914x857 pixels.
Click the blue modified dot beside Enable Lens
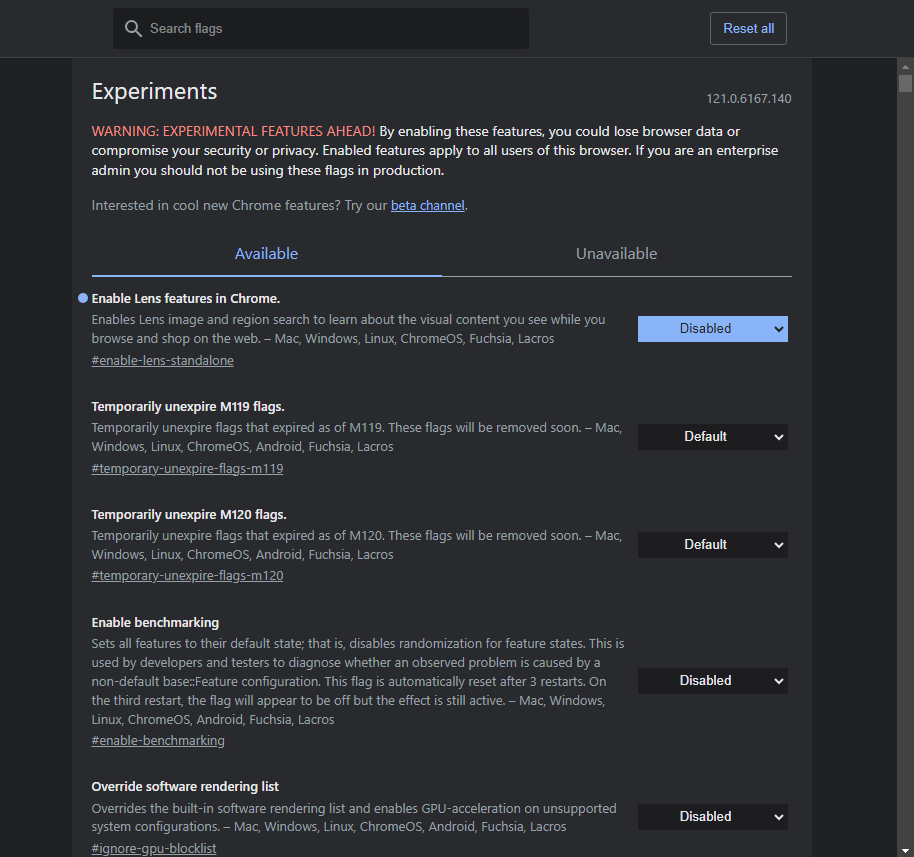point(83,298)
